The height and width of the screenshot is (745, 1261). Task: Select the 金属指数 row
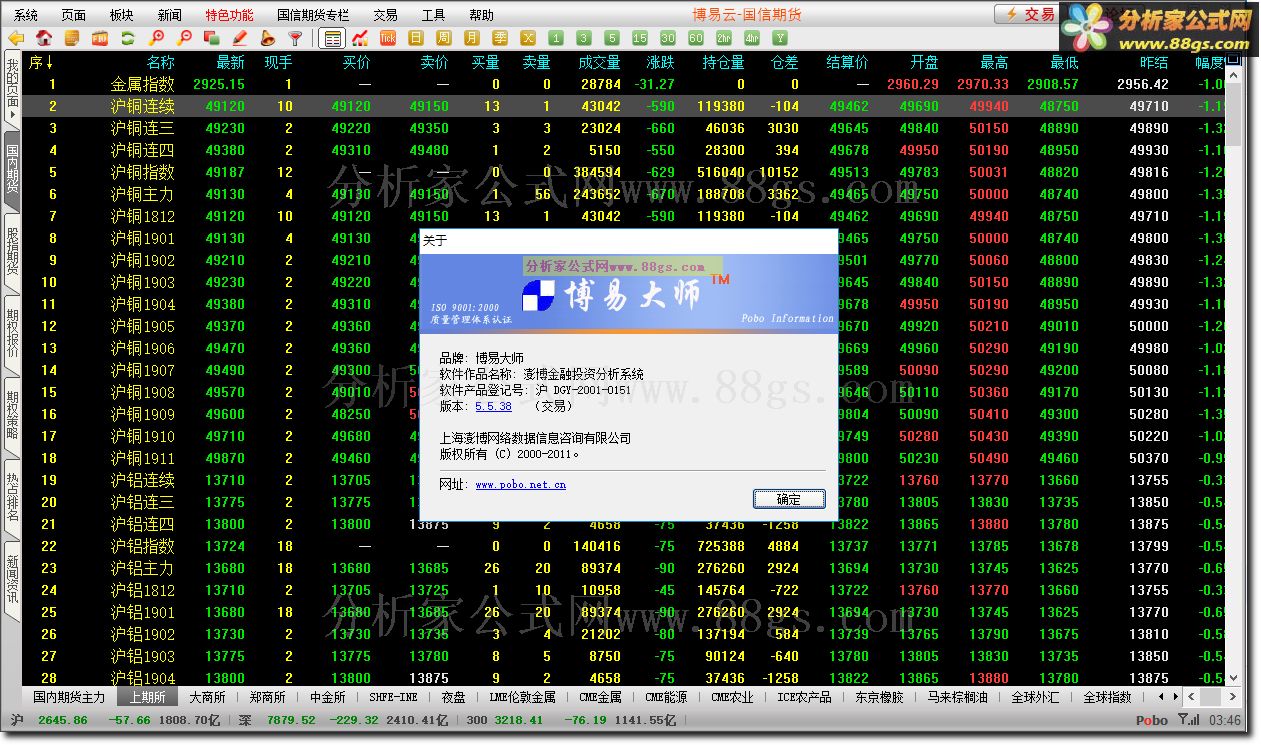(625, 84)
